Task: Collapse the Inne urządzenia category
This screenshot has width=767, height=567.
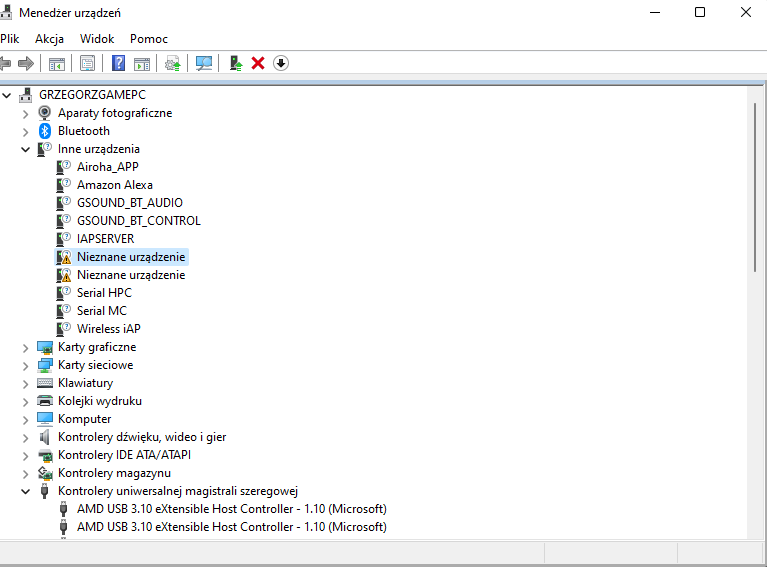Action: 25,150
